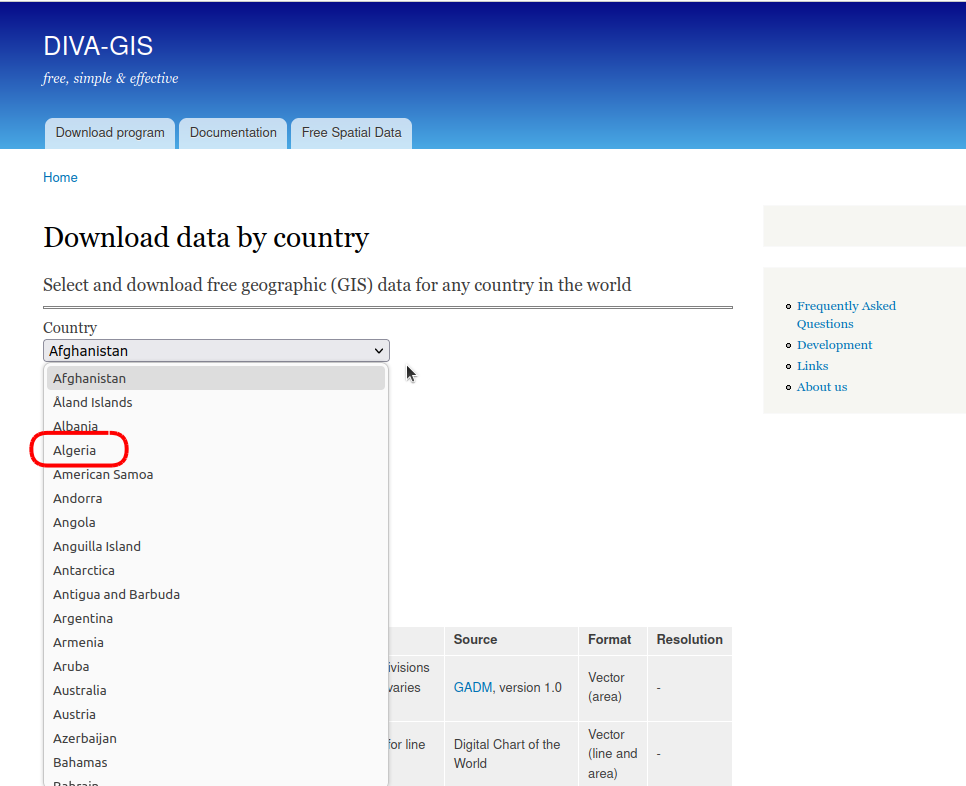966x786 pixels.
Task: Choose Antigua and Barbuda from the list
Action: (216, 594)
